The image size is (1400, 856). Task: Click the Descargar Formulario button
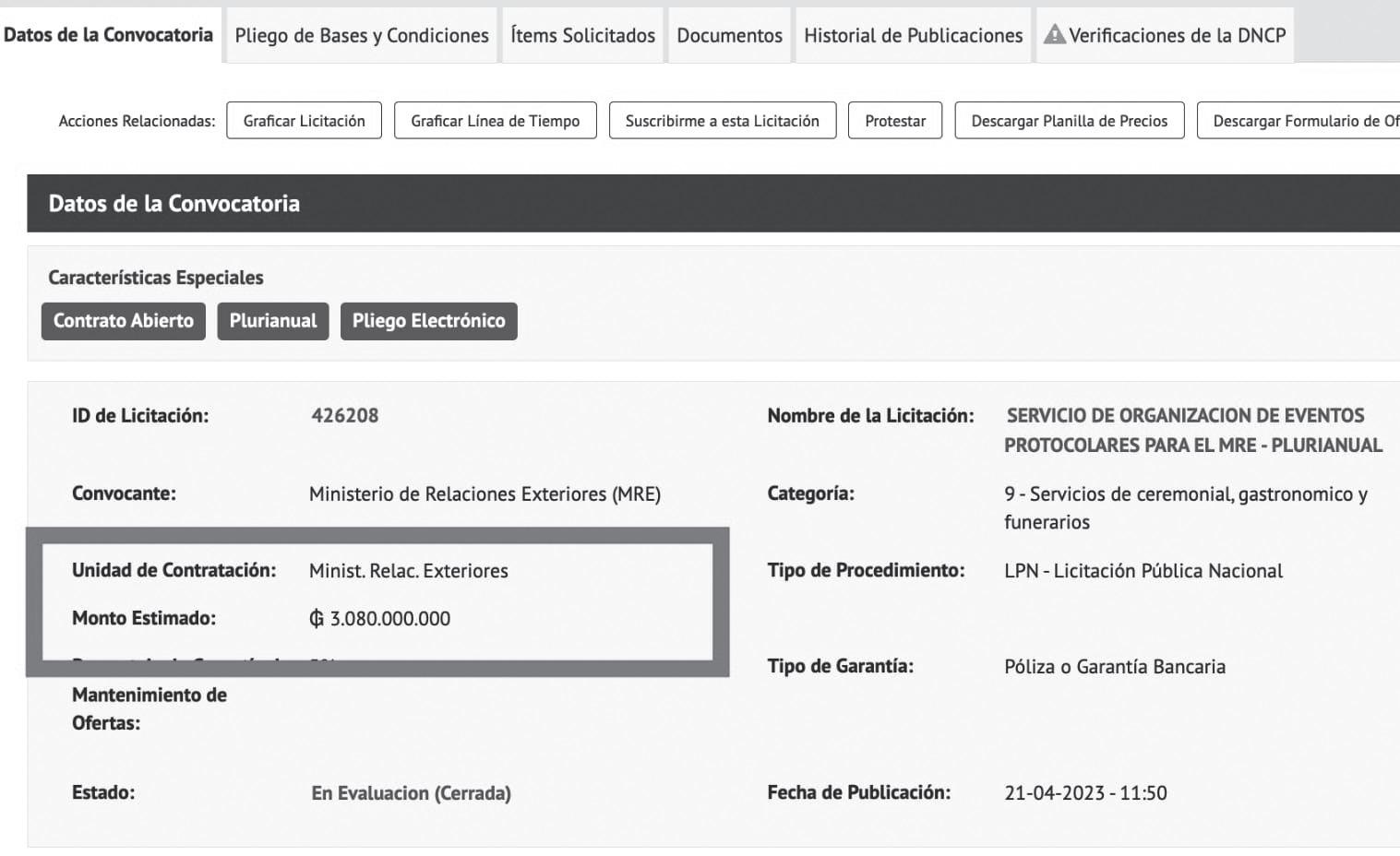(x=1298, y=121)
